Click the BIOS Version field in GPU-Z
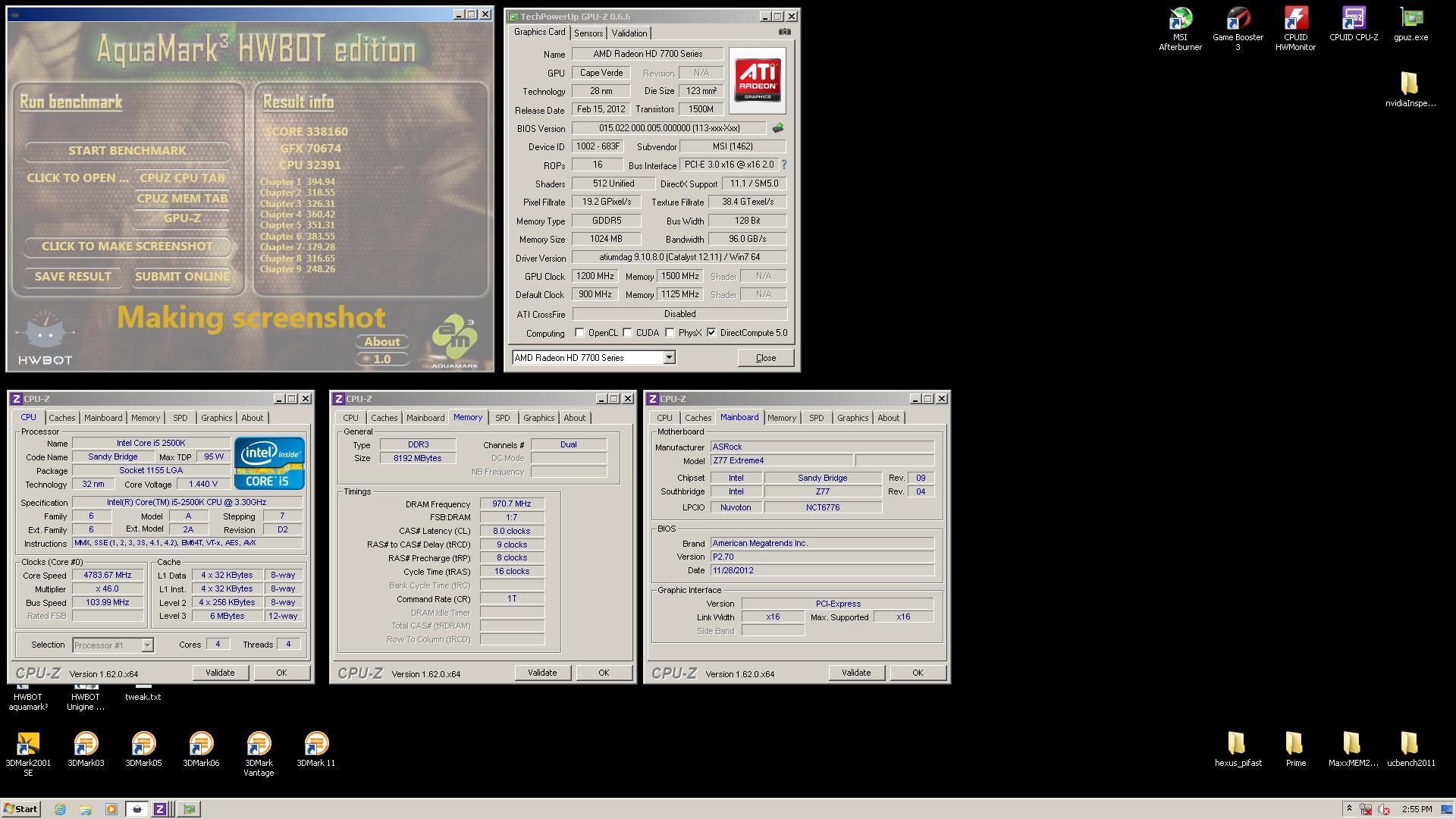This screenshot has height=819, width=1456. point(669,128)
